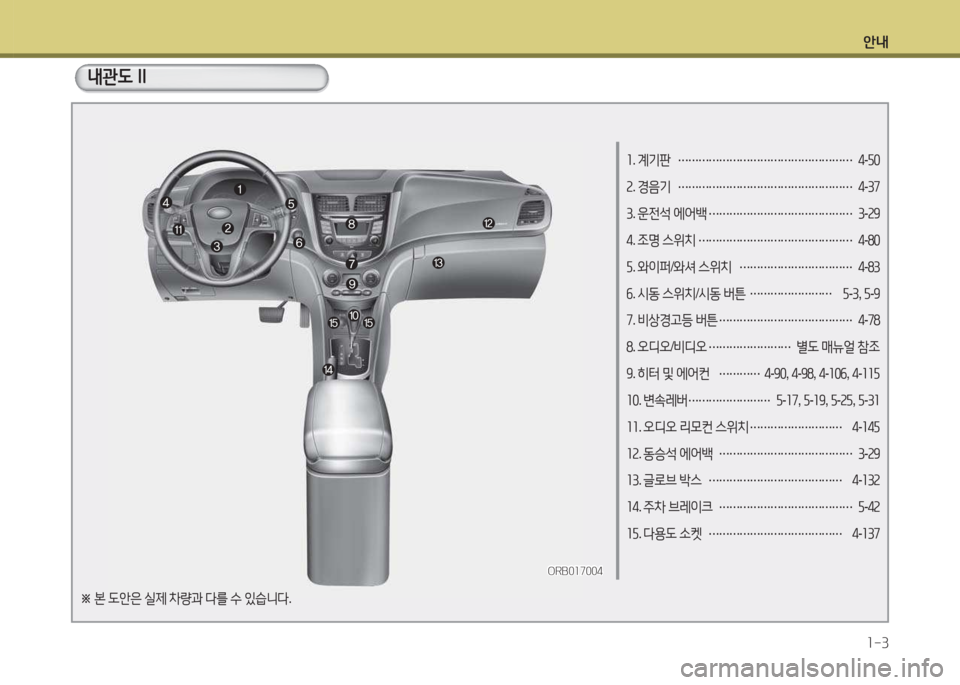Click page reference 4-83
This screenshot has width=960, height=685.
869,267
